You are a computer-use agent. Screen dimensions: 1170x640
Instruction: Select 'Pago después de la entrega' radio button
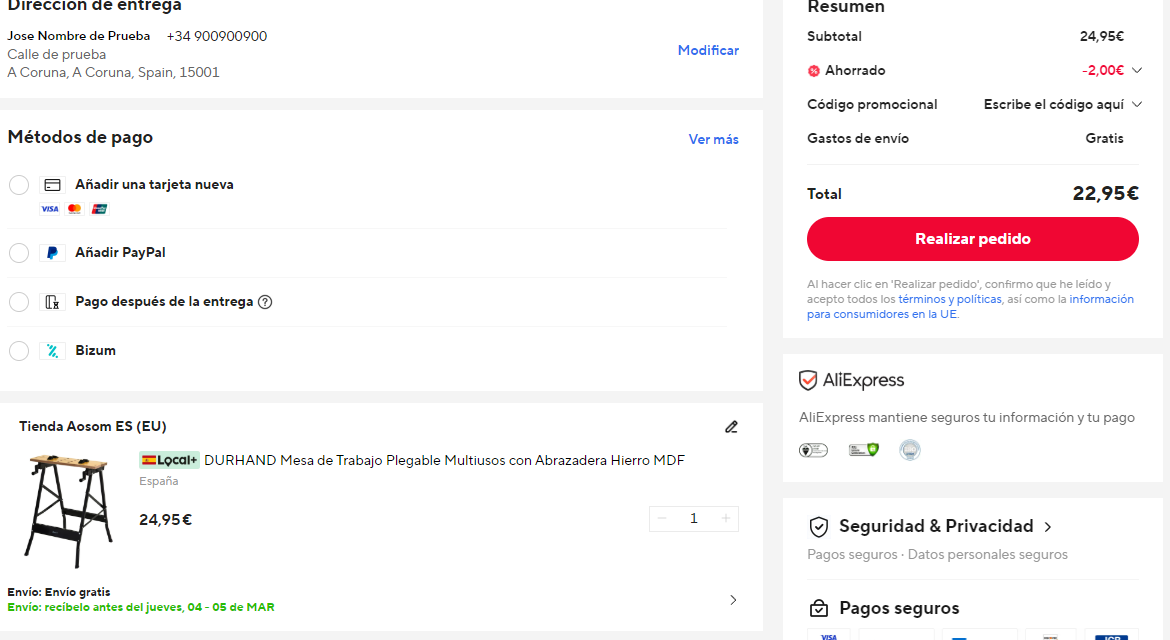19,302
